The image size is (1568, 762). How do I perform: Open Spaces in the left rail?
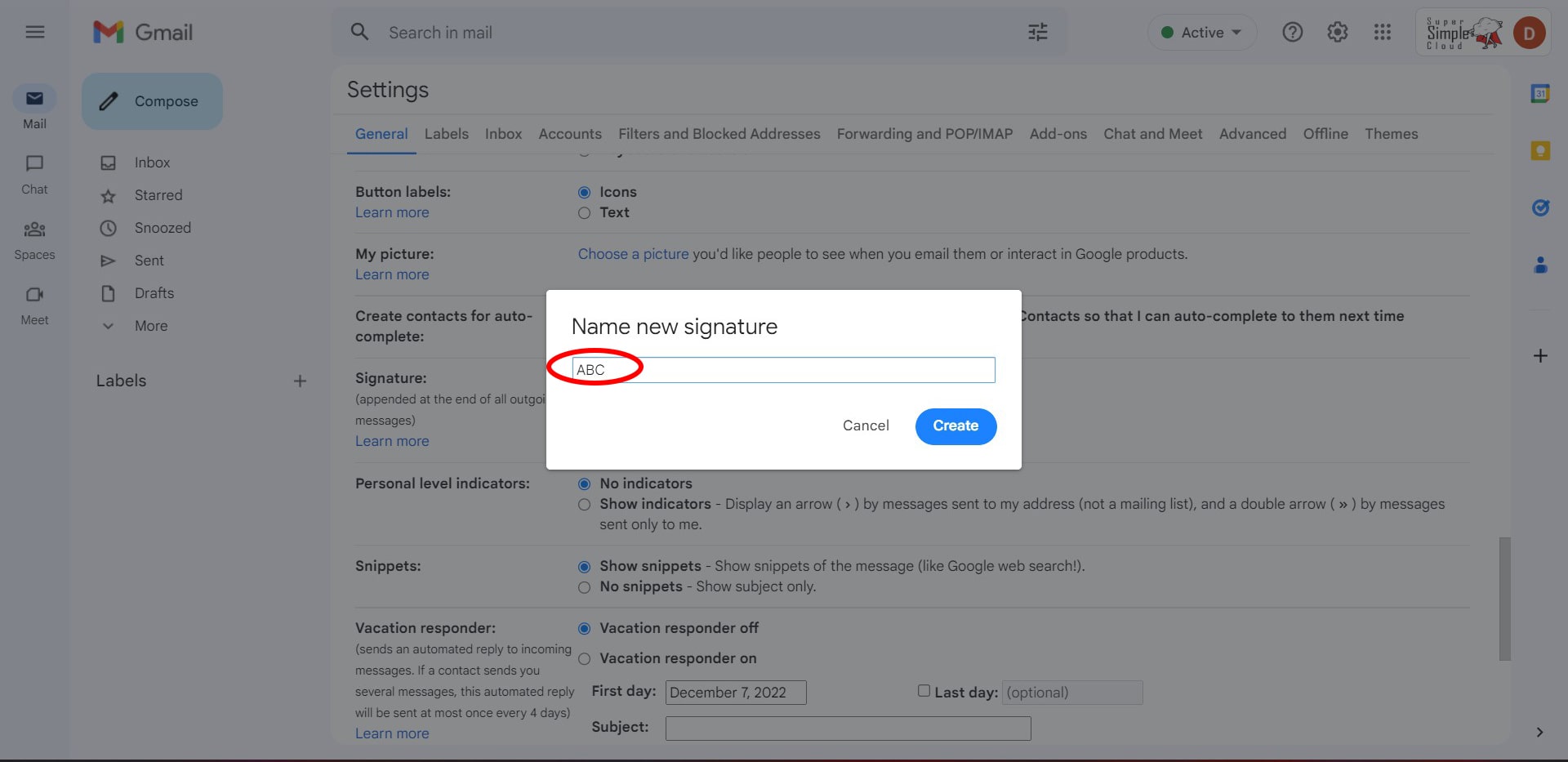34,240
